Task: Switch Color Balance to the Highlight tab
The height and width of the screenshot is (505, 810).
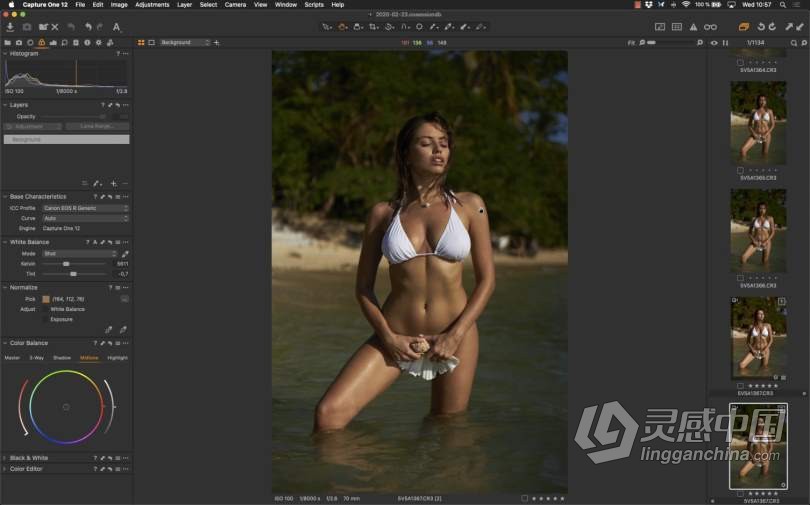Action: (x=117, y=358)
